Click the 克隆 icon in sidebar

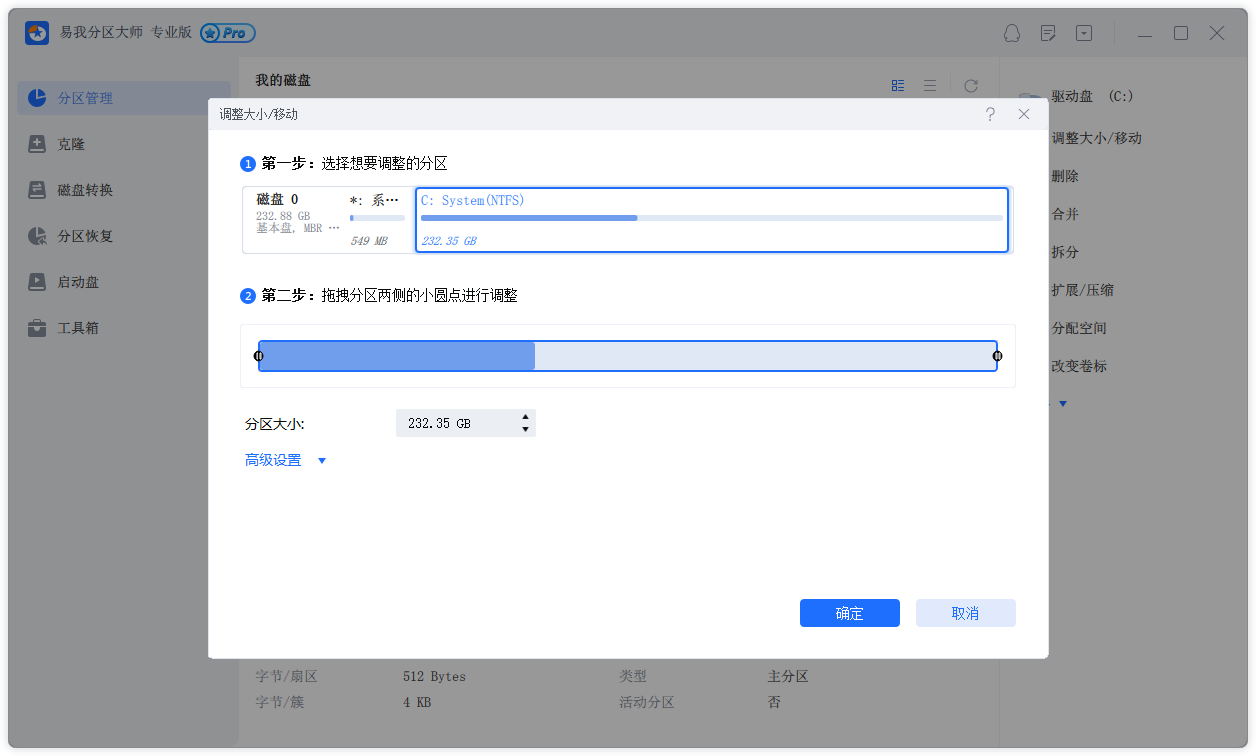37,144
